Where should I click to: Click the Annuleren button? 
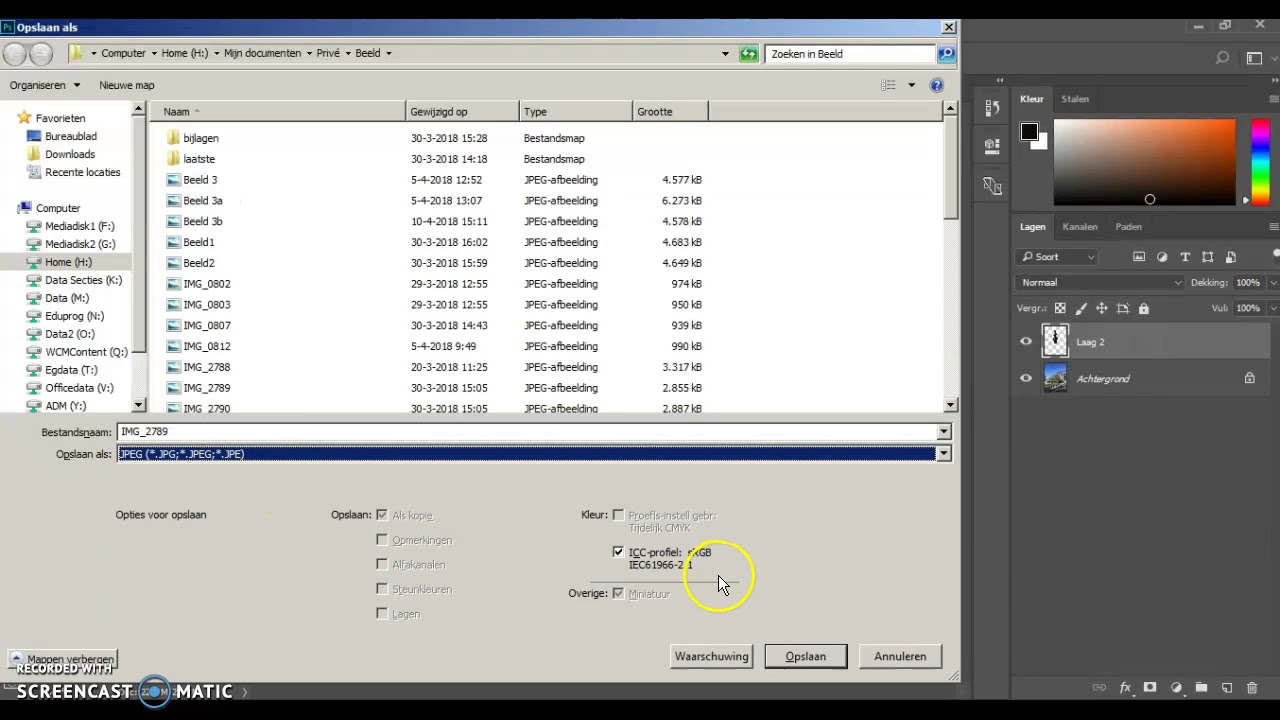pos(900,657)
